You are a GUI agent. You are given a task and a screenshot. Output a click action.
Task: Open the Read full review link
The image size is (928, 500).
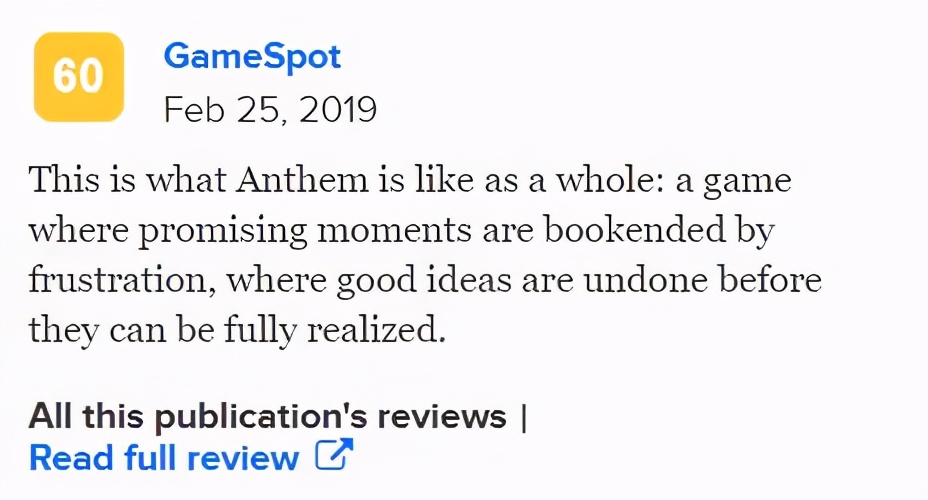pos(164,458)
